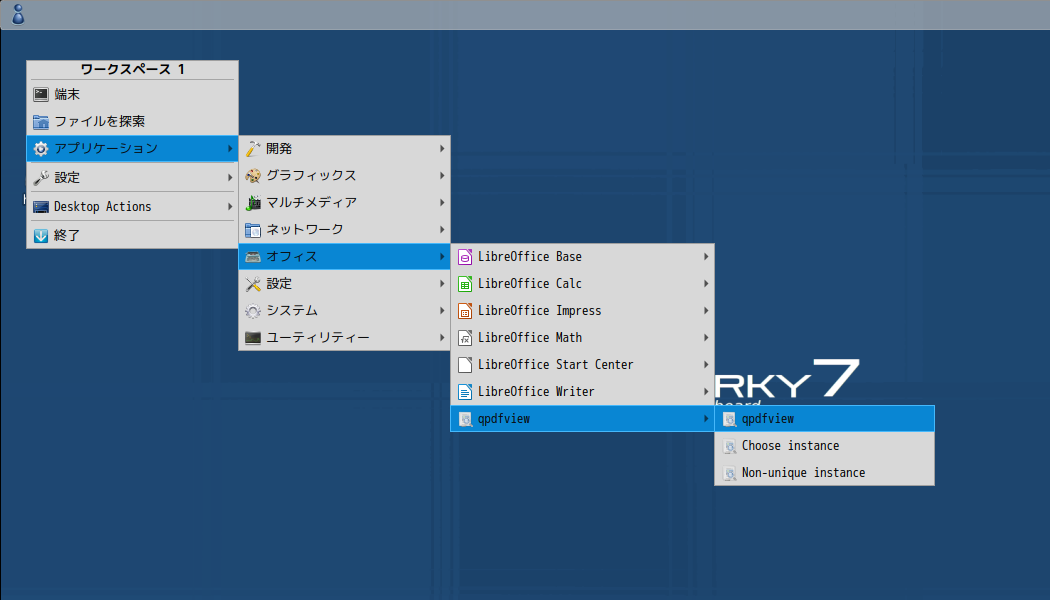The width and height of the screenshot is (1050, 600).
Task: Click the LibreOffice Impress presentation icon
Action: 465,311
